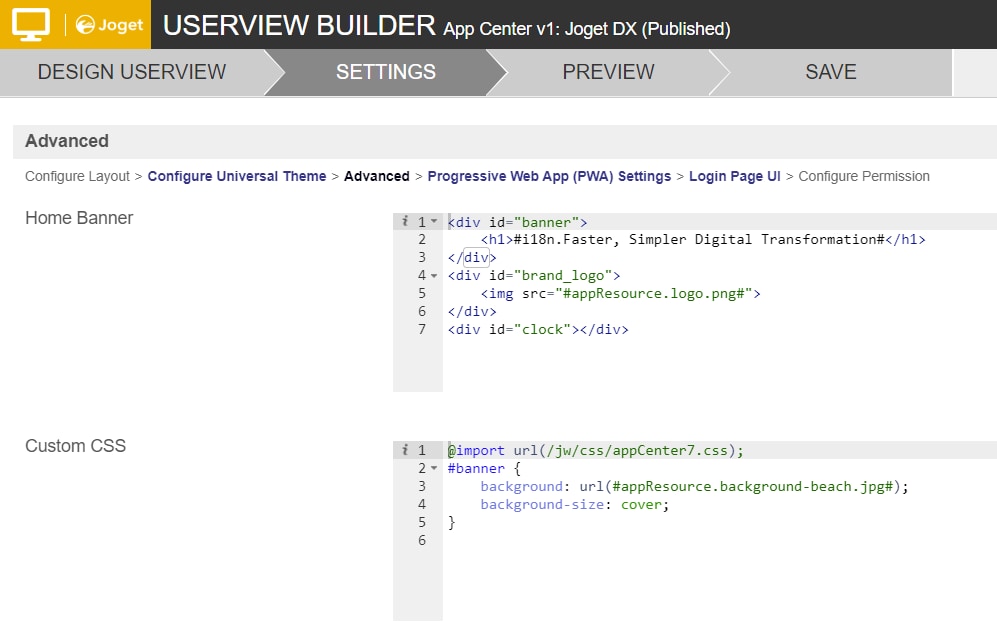This screenshot has width=997, height=629.
Task: Switch to the Settings step
Action: pos(385,72)
